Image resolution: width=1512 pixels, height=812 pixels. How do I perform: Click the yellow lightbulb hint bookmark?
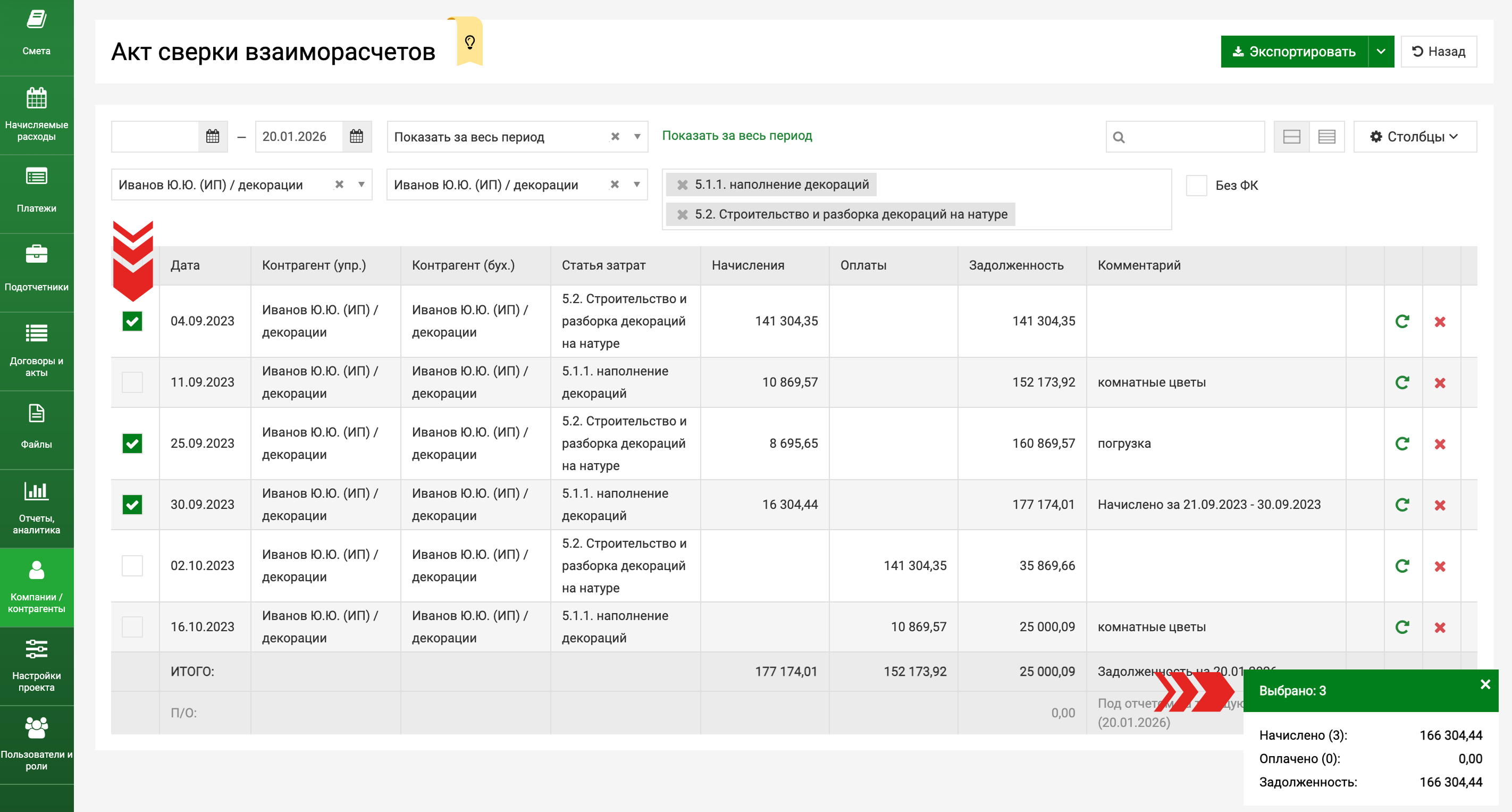(x=469, y=42)
